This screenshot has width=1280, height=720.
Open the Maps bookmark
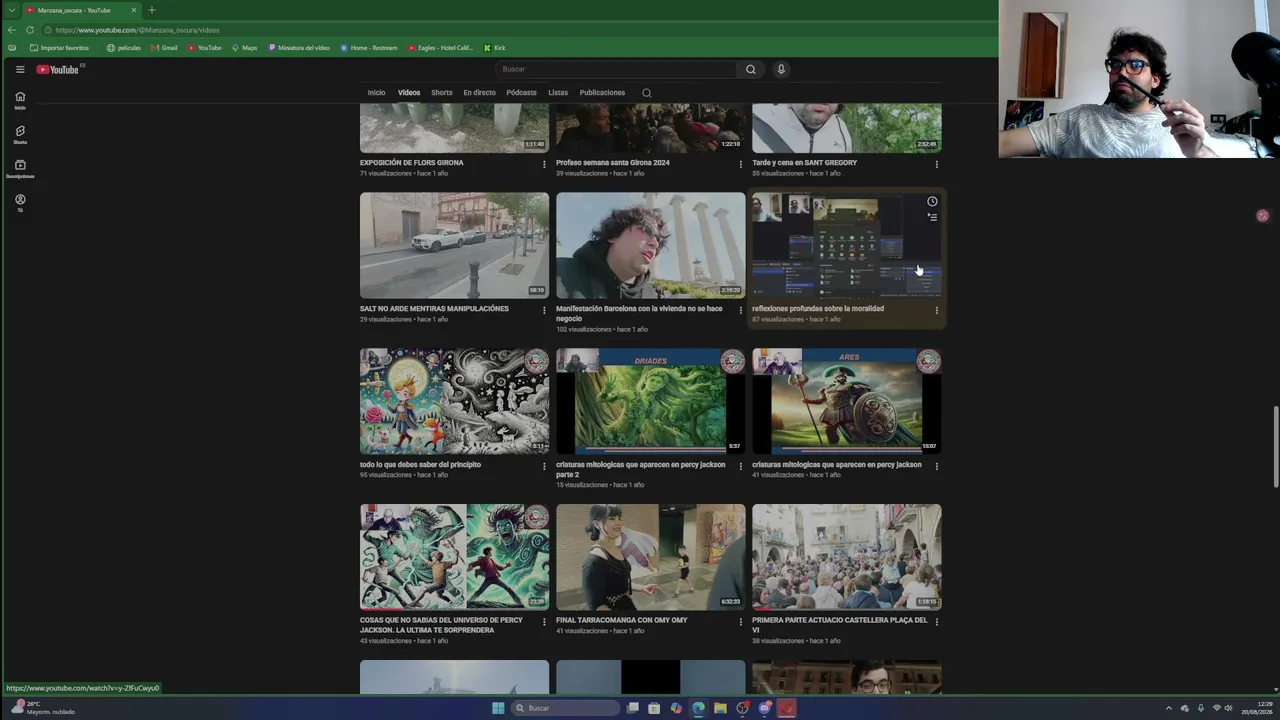pyautogui.click(x=244, y=48)
